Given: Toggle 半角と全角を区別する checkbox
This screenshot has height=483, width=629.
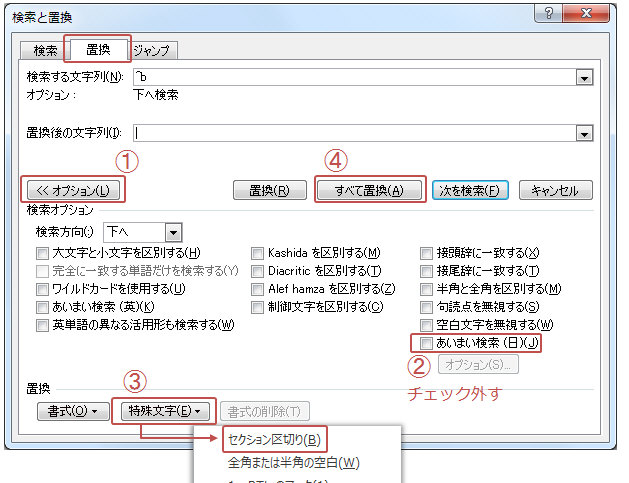Looking at the screenshot, I should 426,289.
